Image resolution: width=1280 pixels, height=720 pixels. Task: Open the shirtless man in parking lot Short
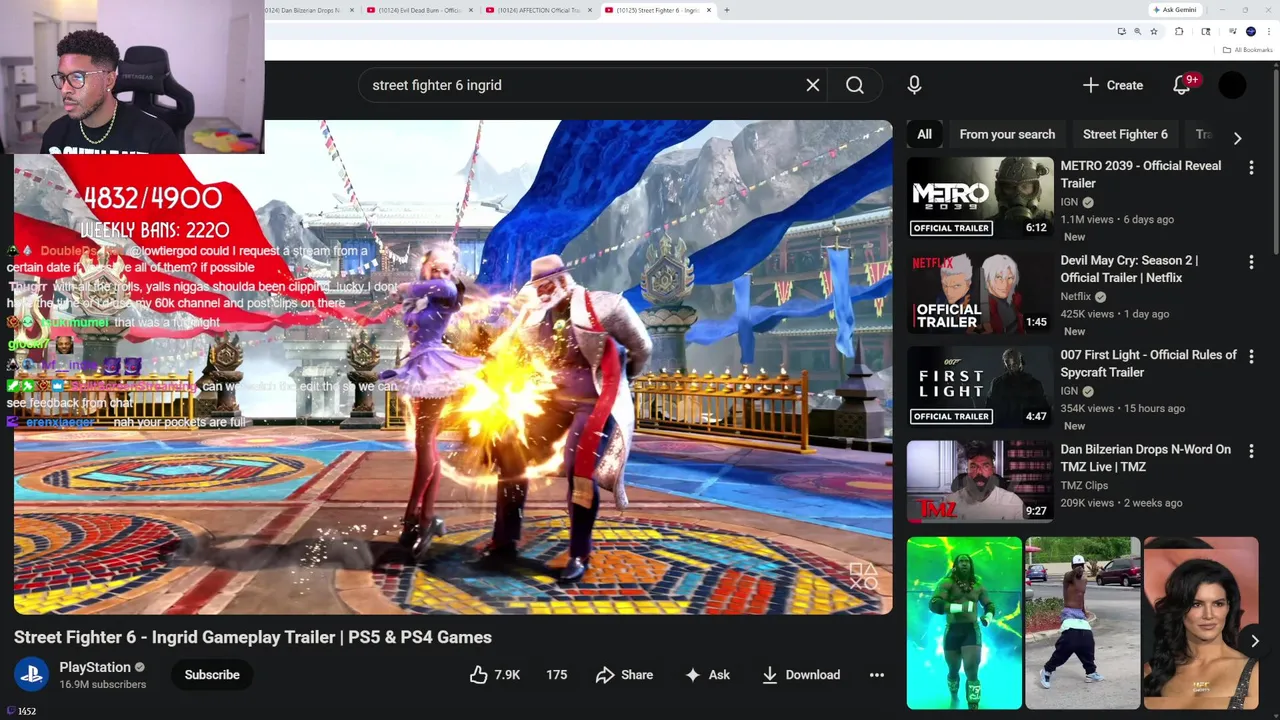point(1082,623)
